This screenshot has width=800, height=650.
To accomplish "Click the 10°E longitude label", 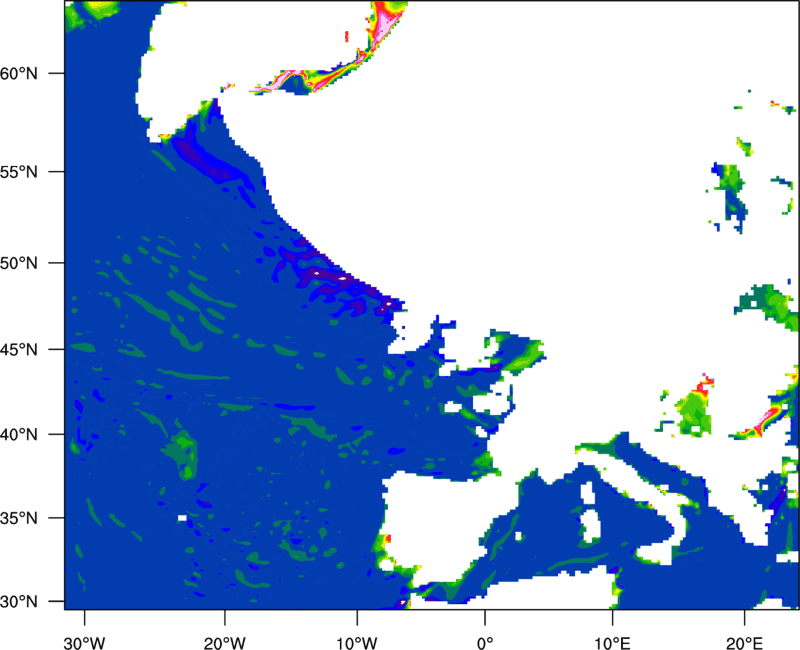I will click(612, 643).
